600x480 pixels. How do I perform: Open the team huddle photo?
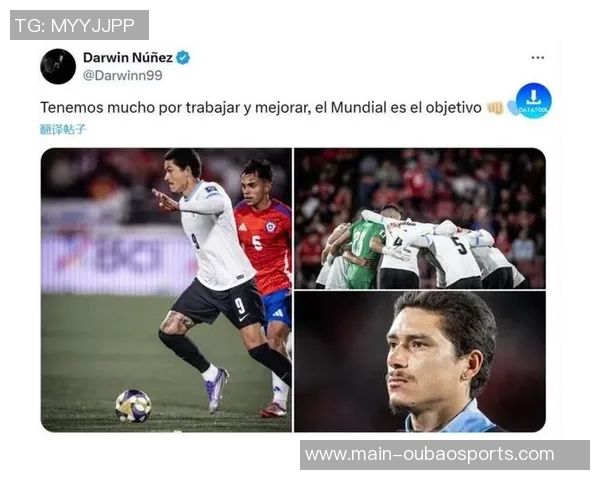point(420,218)
